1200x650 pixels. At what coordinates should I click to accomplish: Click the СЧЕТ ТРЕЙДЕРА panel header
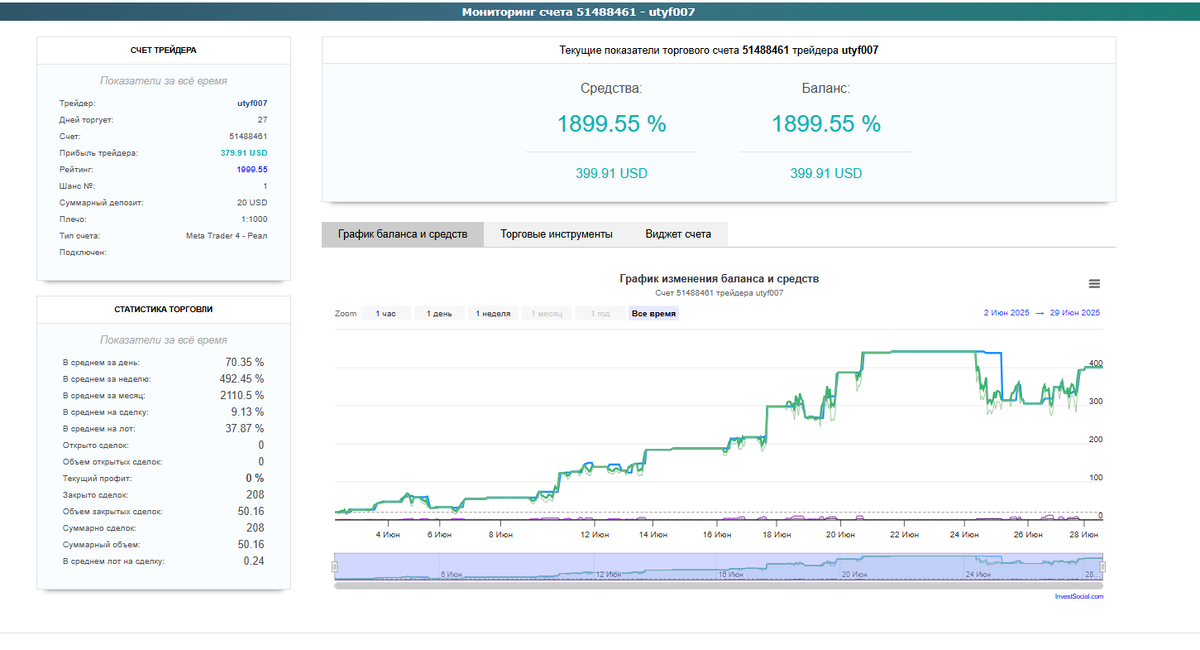pos(162,48)
